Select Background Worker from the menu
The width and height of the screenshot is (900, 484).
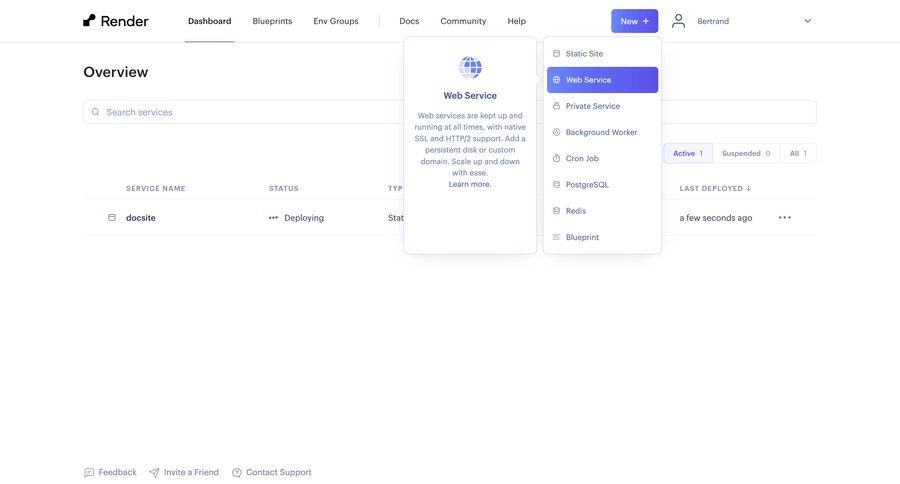coord(601,132)
